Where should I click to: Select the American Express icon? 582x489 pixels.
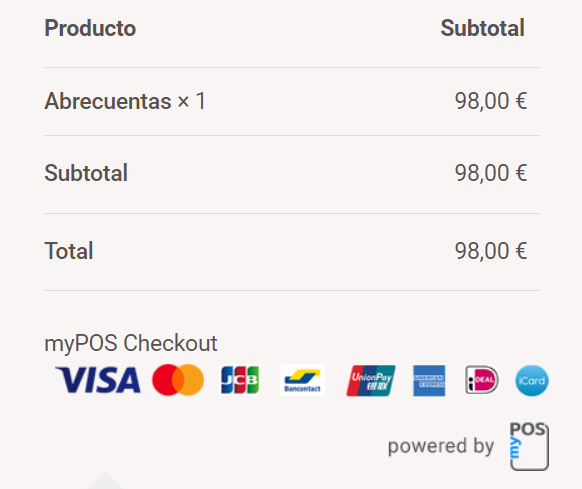click(x=429, y=380)
